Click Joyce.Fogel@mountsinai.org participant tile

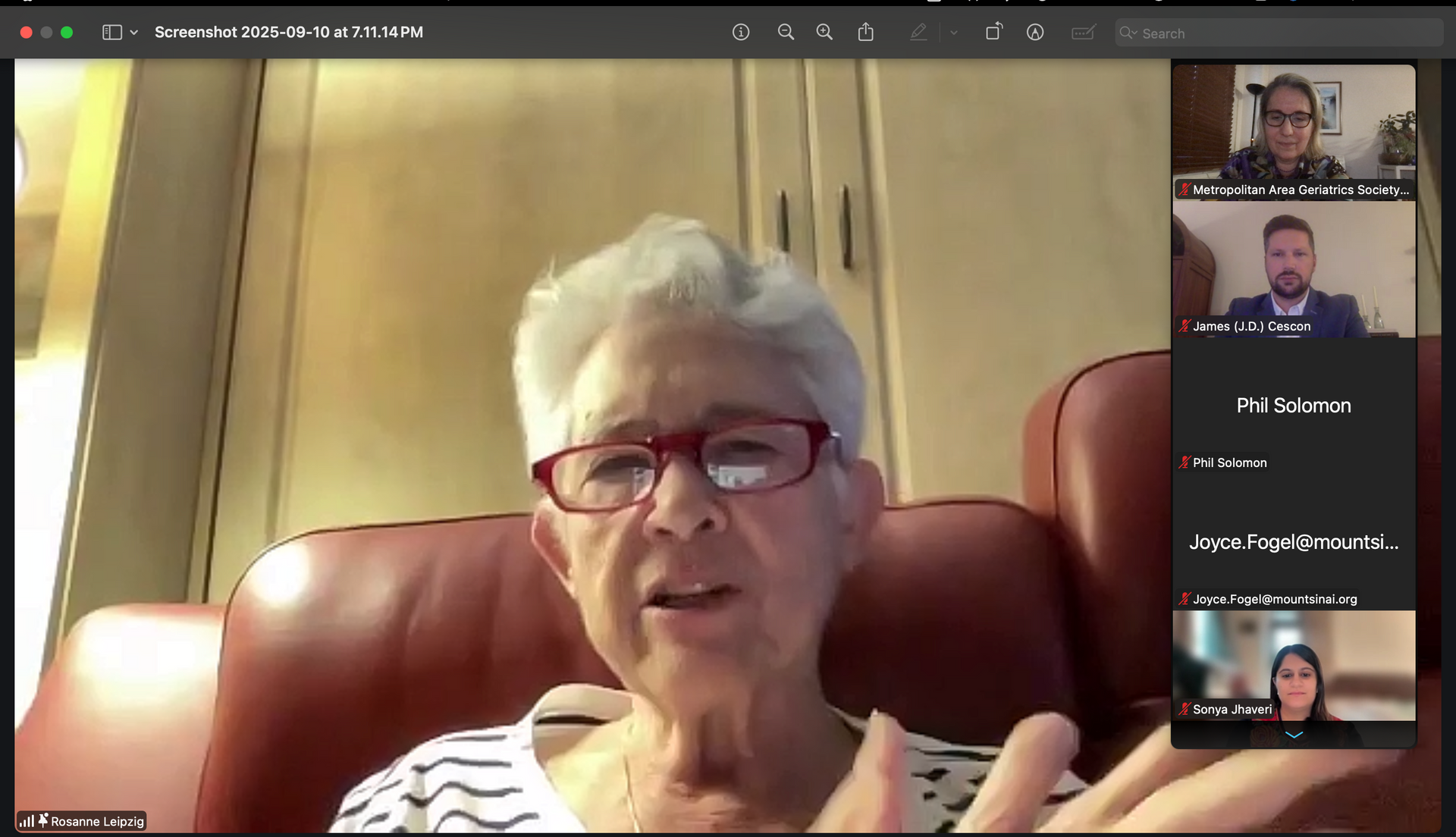pyautogui.click(x=1294, y=542)
